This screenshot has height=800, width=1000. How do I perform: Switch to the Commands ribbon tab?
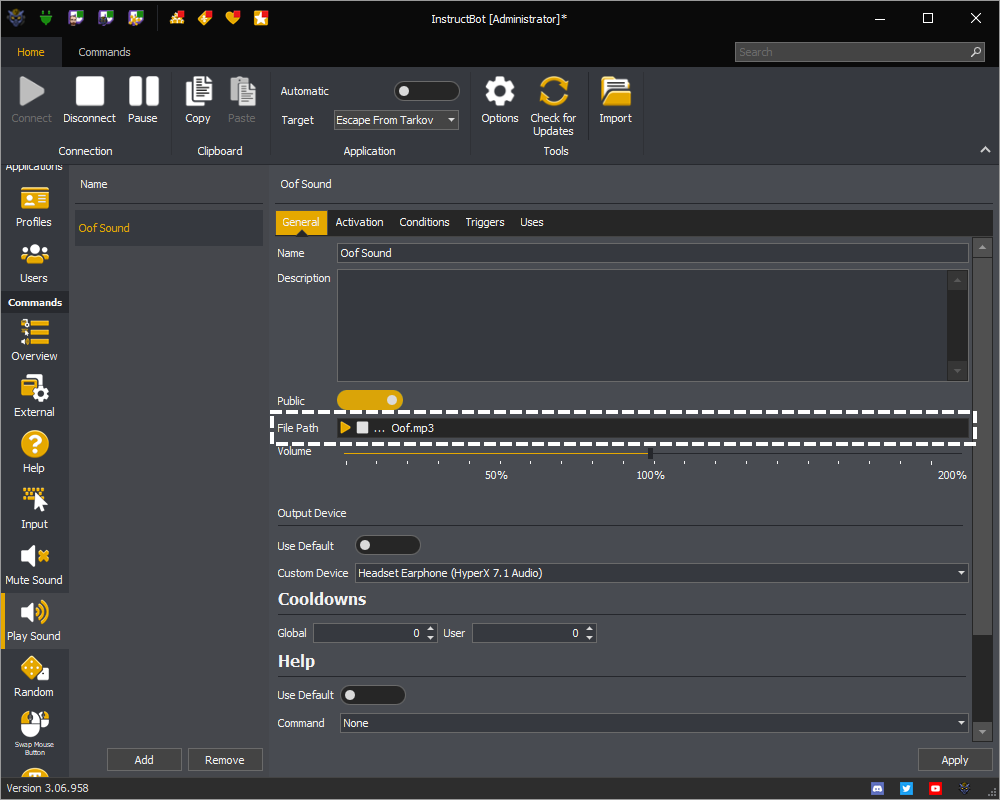(x=105, y=52)
